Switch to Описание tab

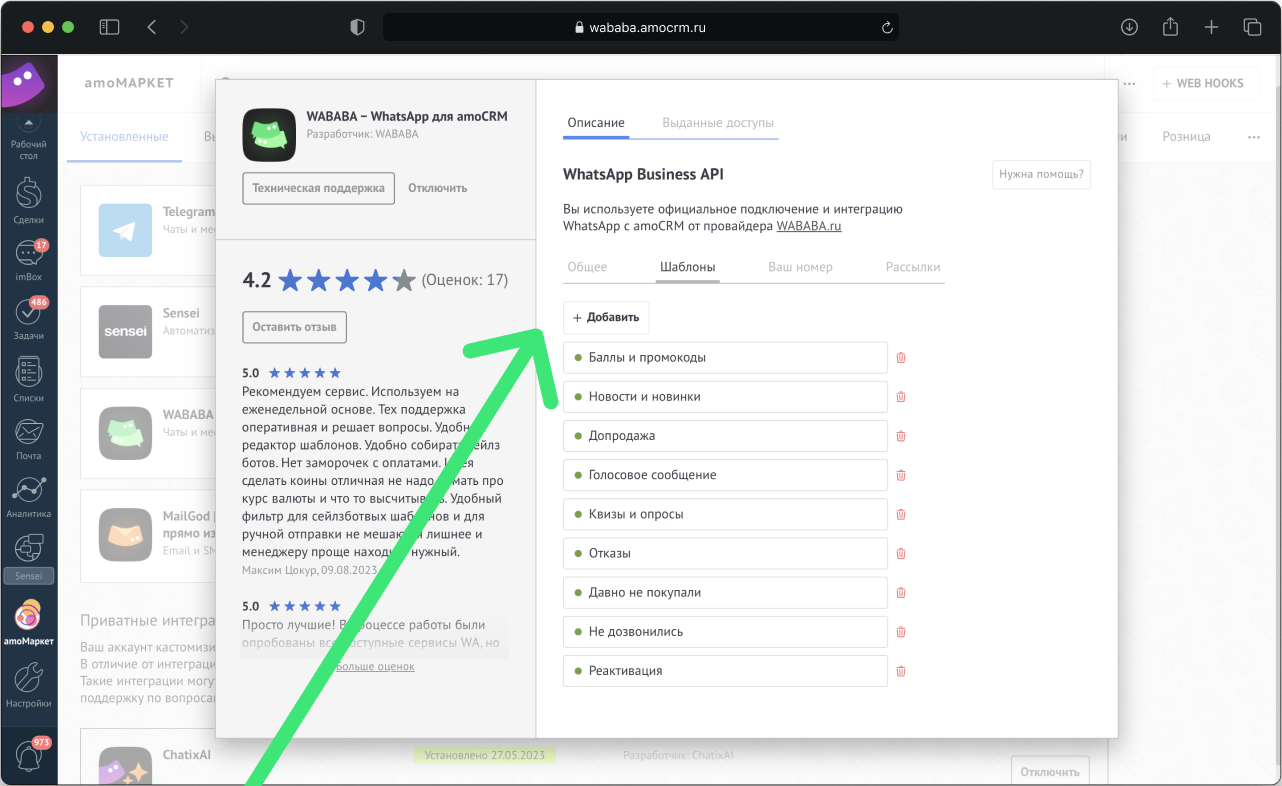pos(596,123)
